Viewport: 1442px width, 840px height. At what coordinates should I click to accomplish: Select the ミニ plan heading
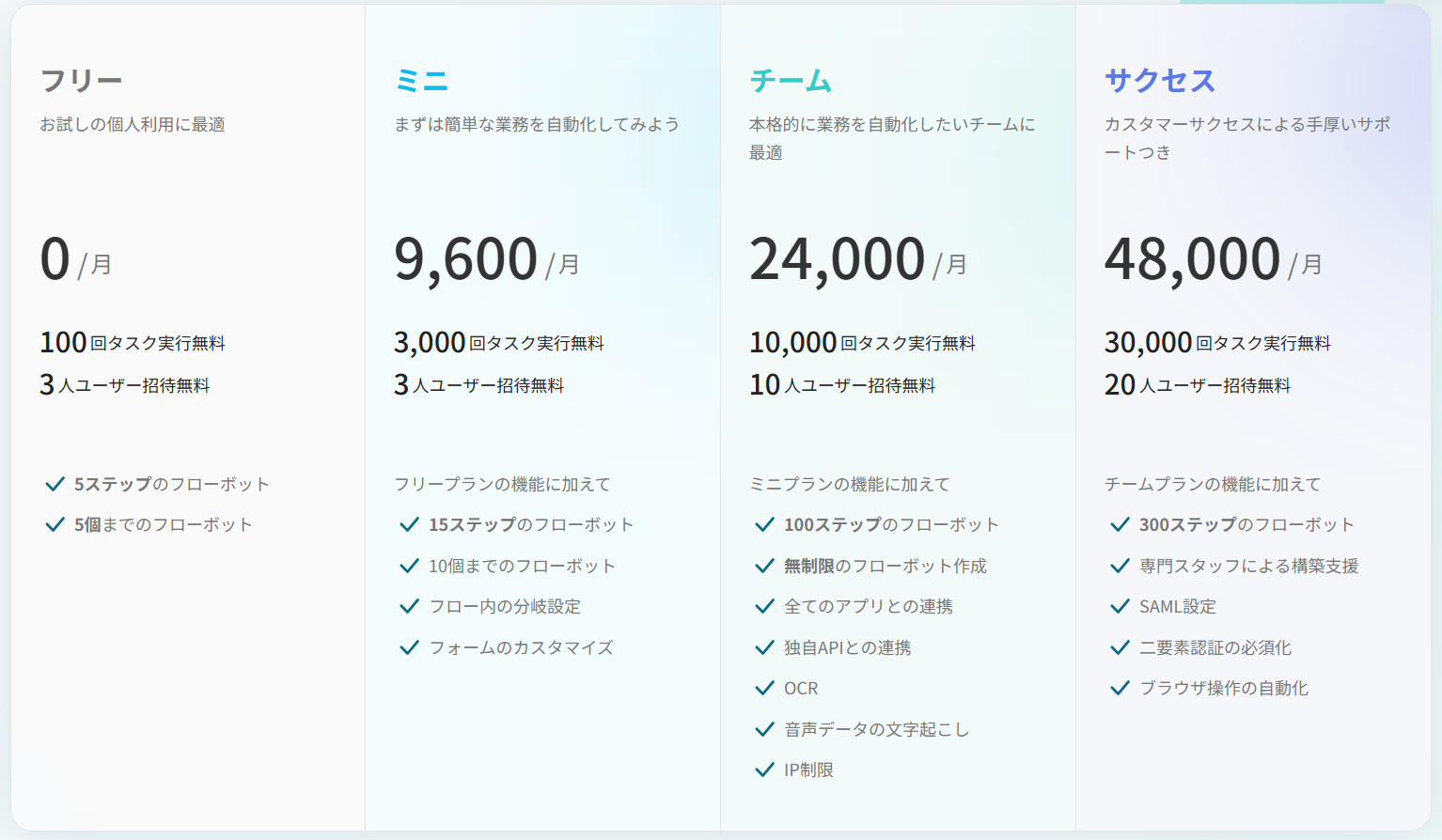point(421,81)
